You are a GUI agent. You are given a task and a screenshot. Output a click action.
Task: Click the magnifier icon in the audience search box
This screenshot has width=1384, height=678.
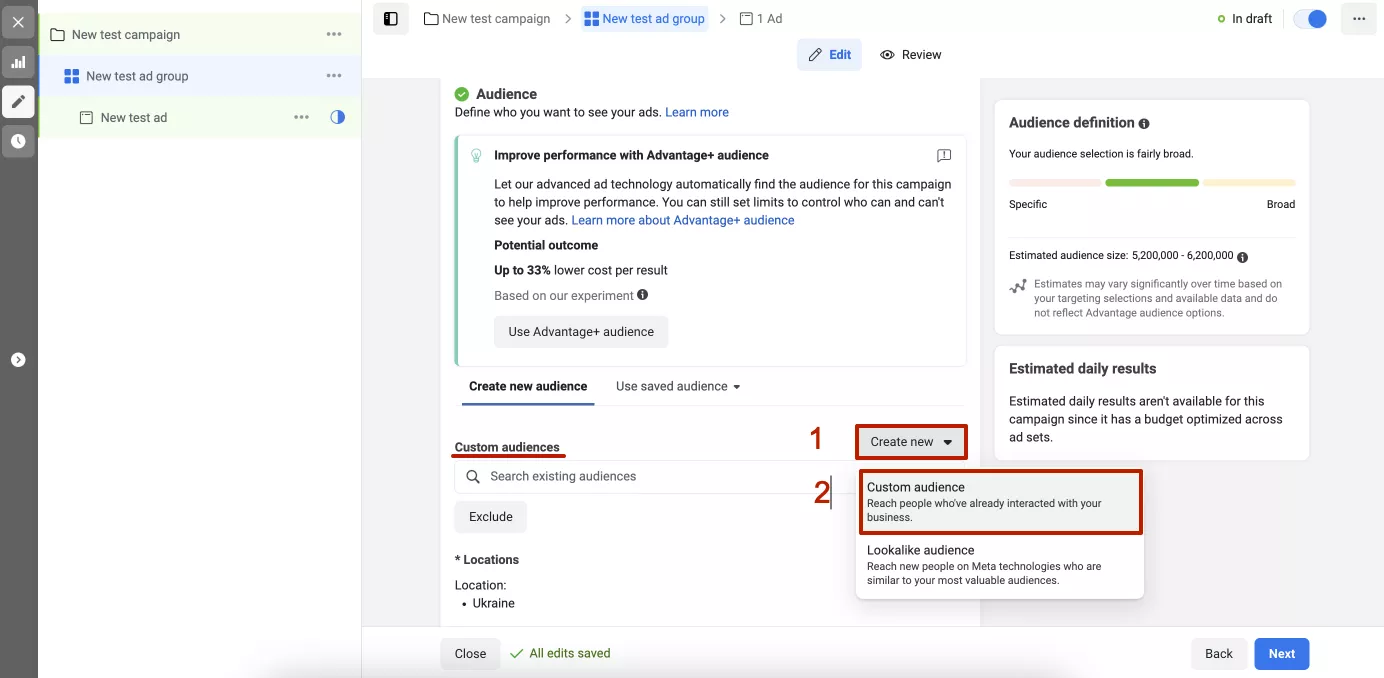(x=473, y=477)
